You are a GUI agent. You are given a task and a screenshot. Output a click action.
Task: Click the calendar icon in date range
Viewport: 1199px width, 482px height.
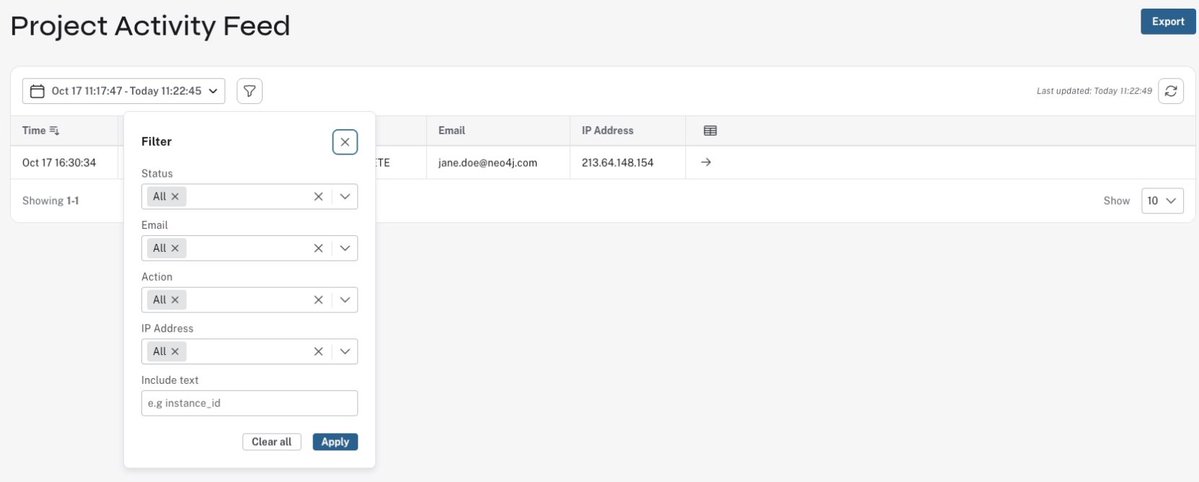pos(37,91)
